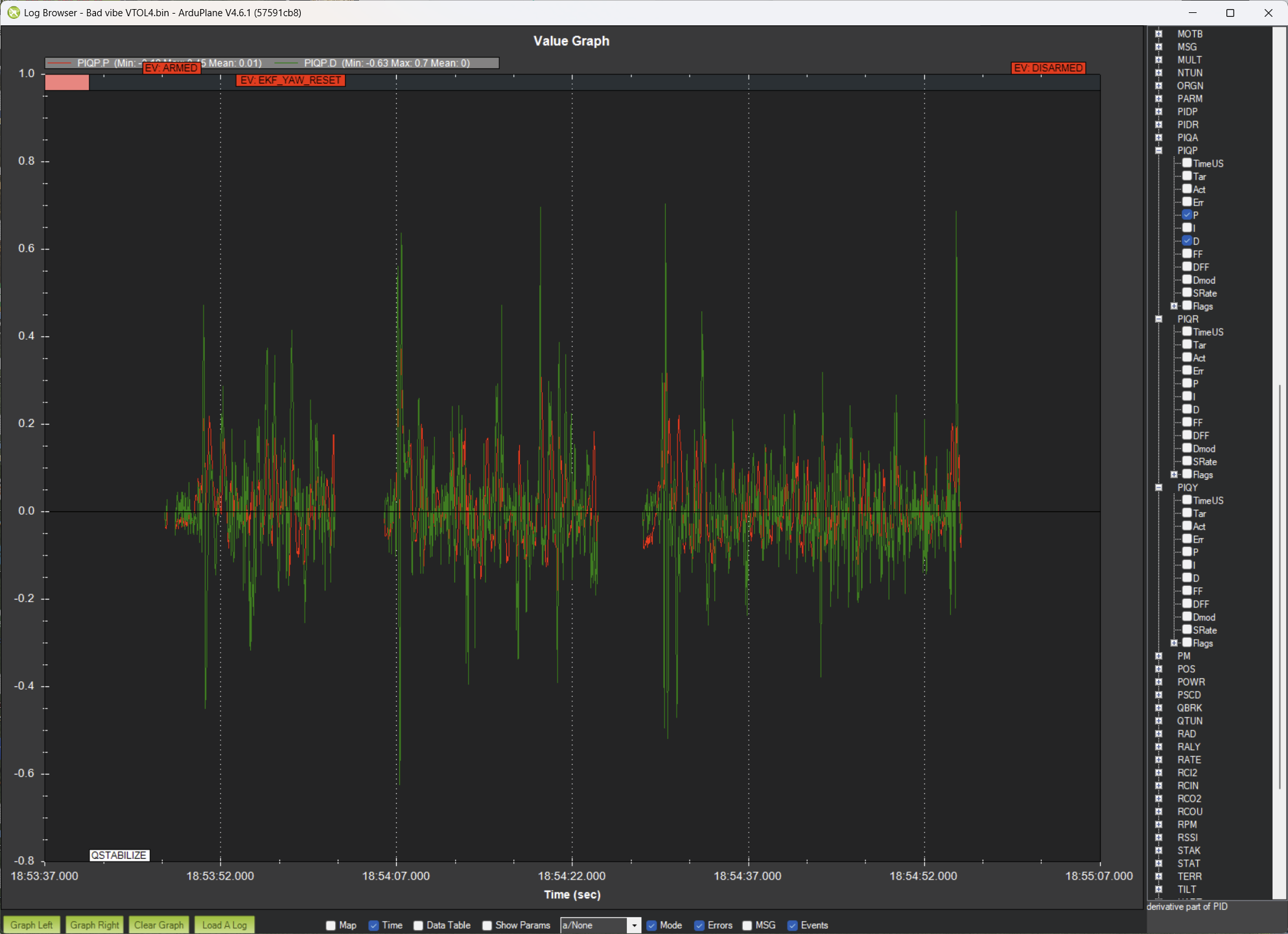Expand the PIQA tree node
Screen dimensions: 1288x934
(1159, 137)
